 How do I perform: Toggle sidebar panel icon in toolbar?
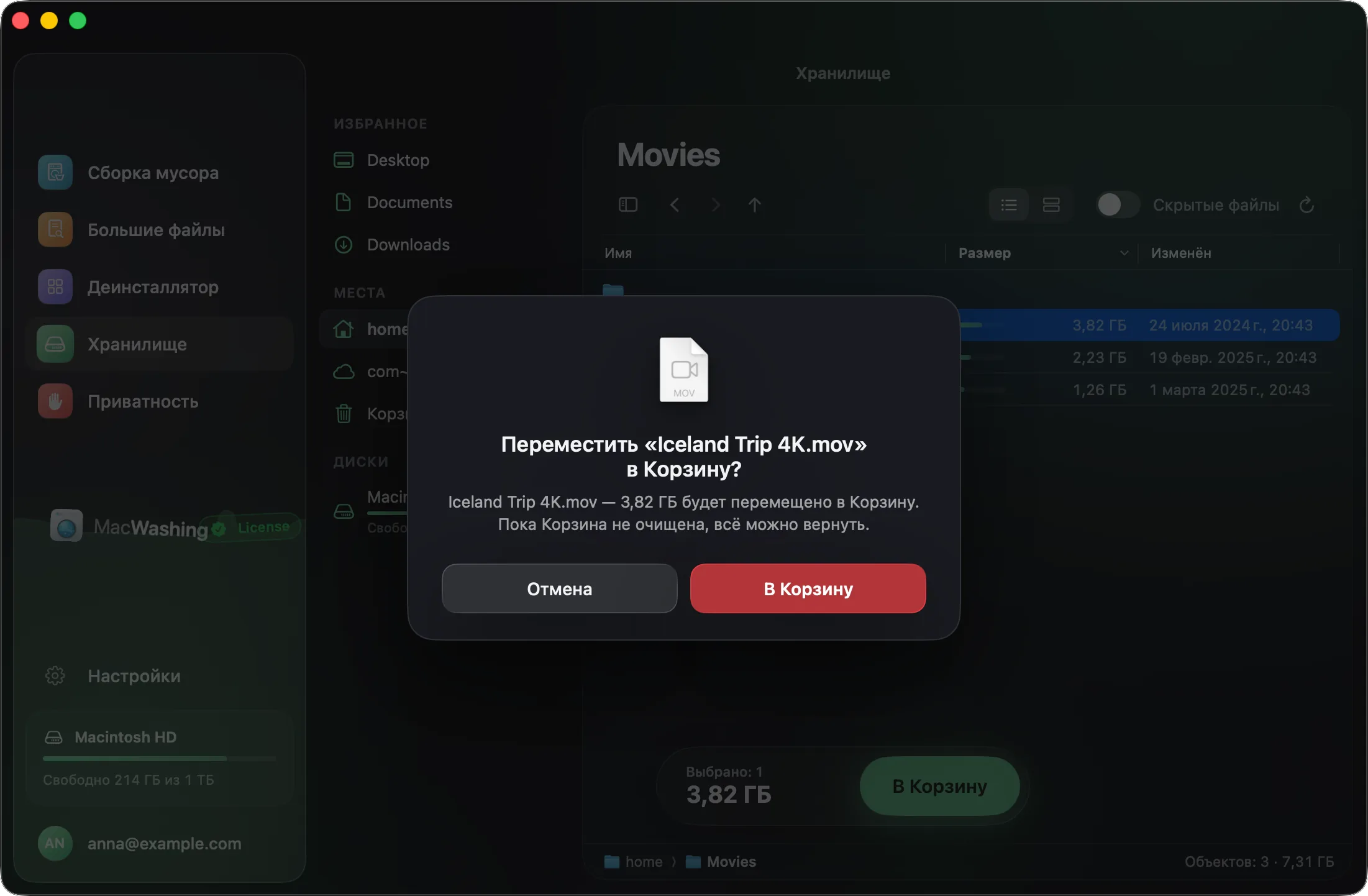(x=628, y=204)
